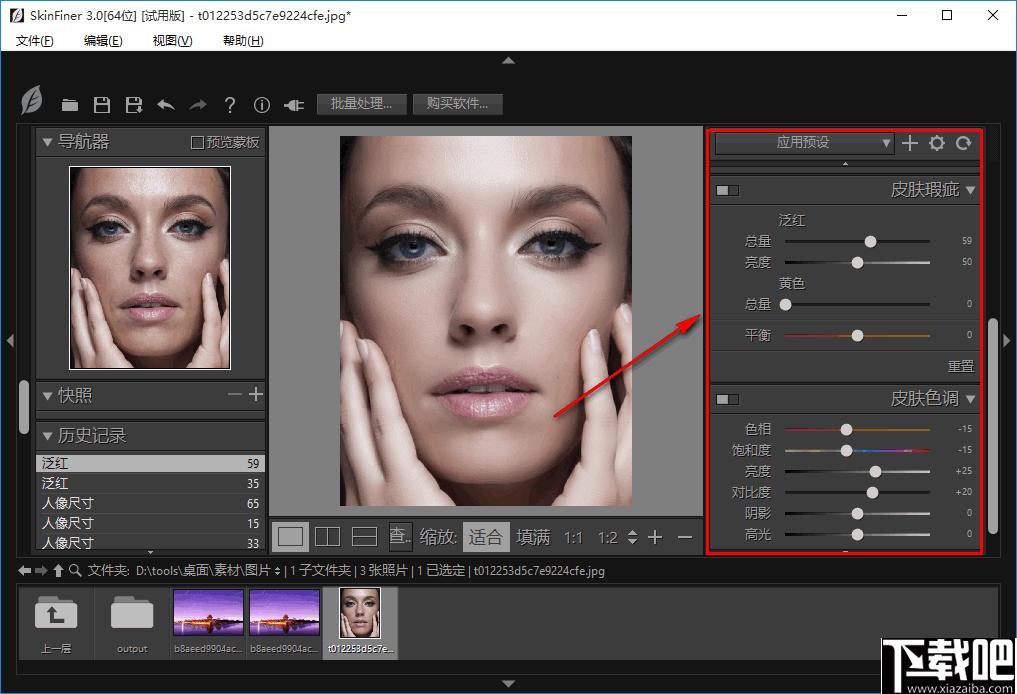Select 适合 zoom mode
Viewport: 1017px width, 694px height.
[x=486, y=537]
